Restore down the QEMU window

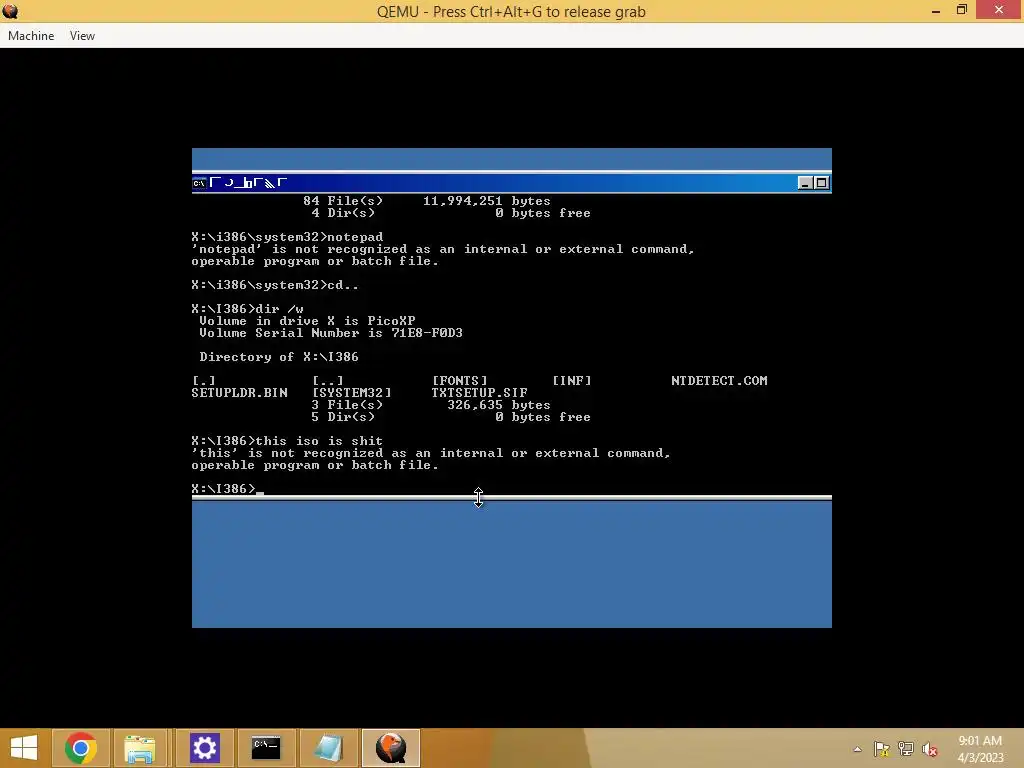click(x=961, y=10)
